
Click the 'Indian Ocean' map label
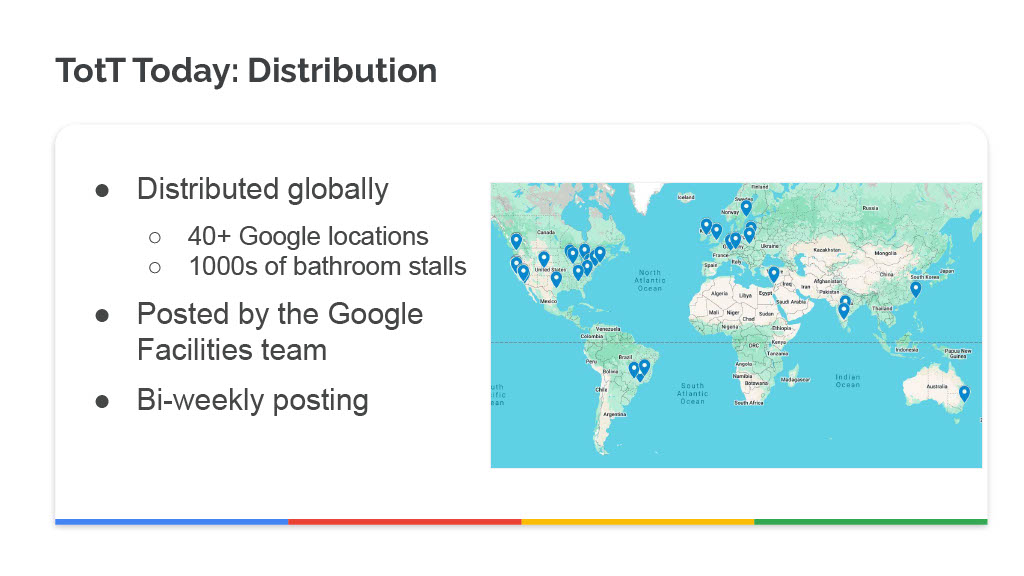point(848,381)
